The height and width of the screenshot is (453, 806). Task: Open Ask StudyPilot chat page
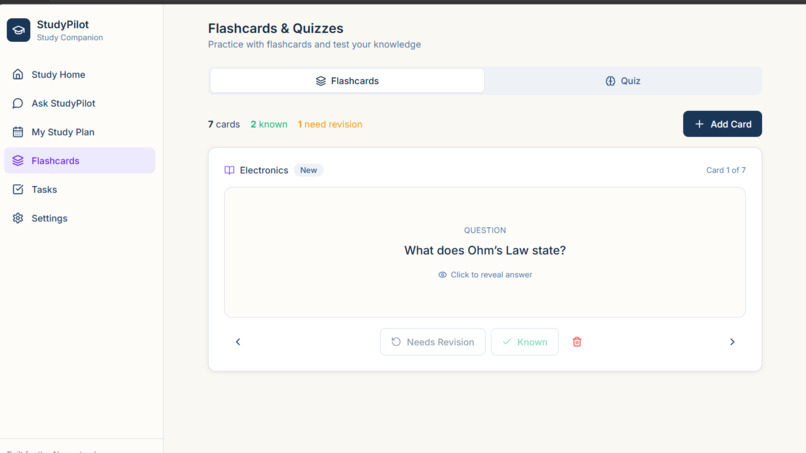pyautogui.click(x=80, y=103)
